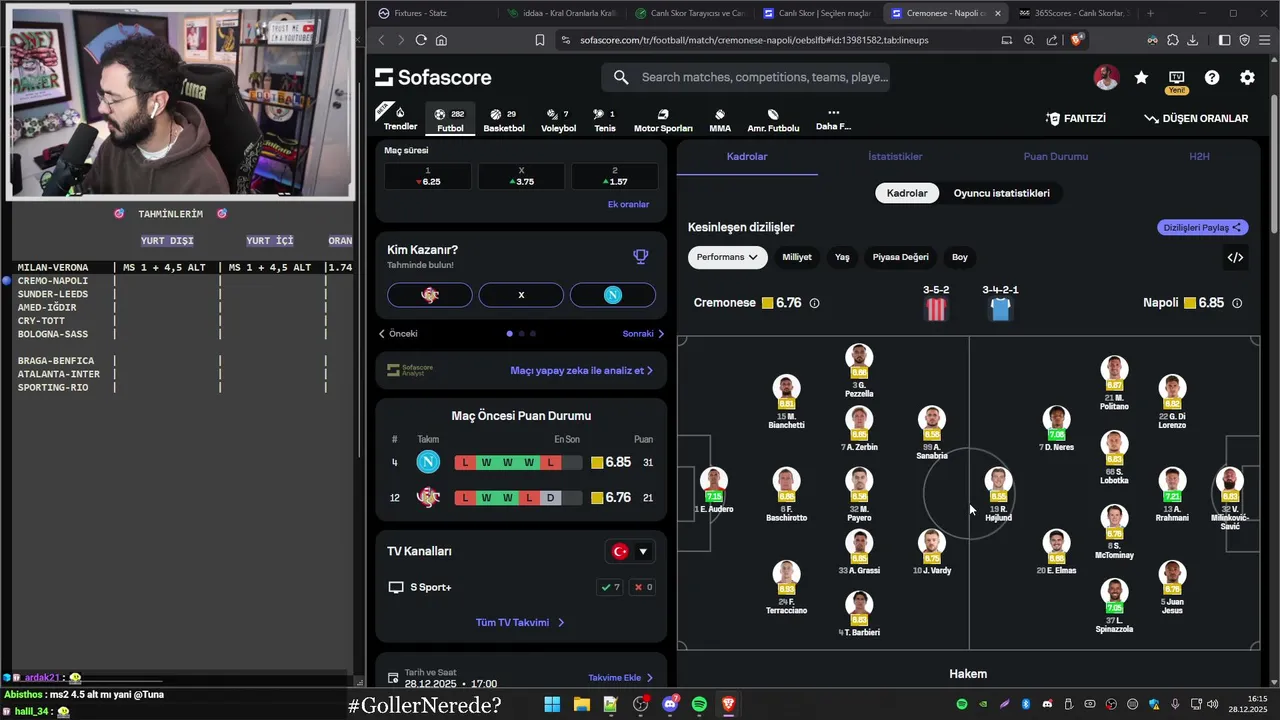Select the MMA sport category
The height and width of the screenshot is (720, 1280).
(x=720, y=120)
